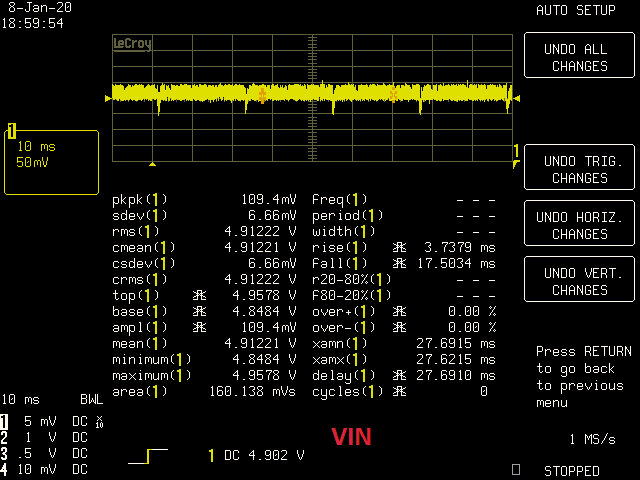
Task: Click the channel 1 row 5 mV DC
Action: click(52, 421)
